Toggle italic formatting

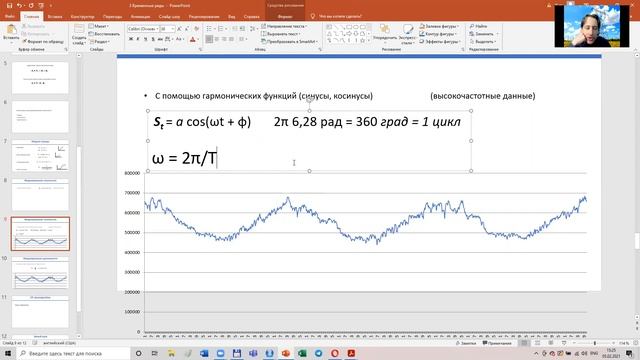[x=138, y=39]
